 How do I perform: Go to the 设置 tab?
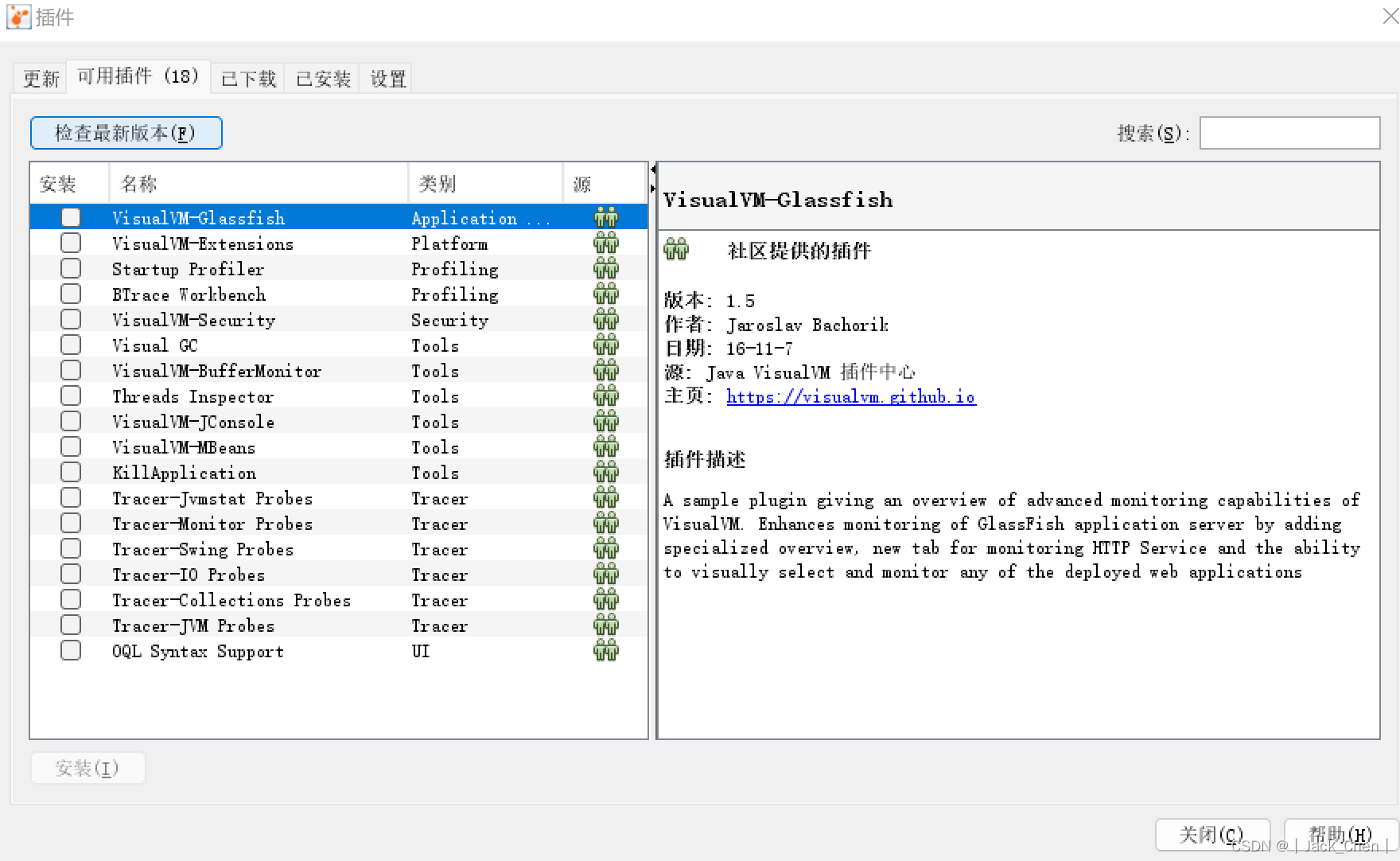pyautogui.click(x=387, y=79)
